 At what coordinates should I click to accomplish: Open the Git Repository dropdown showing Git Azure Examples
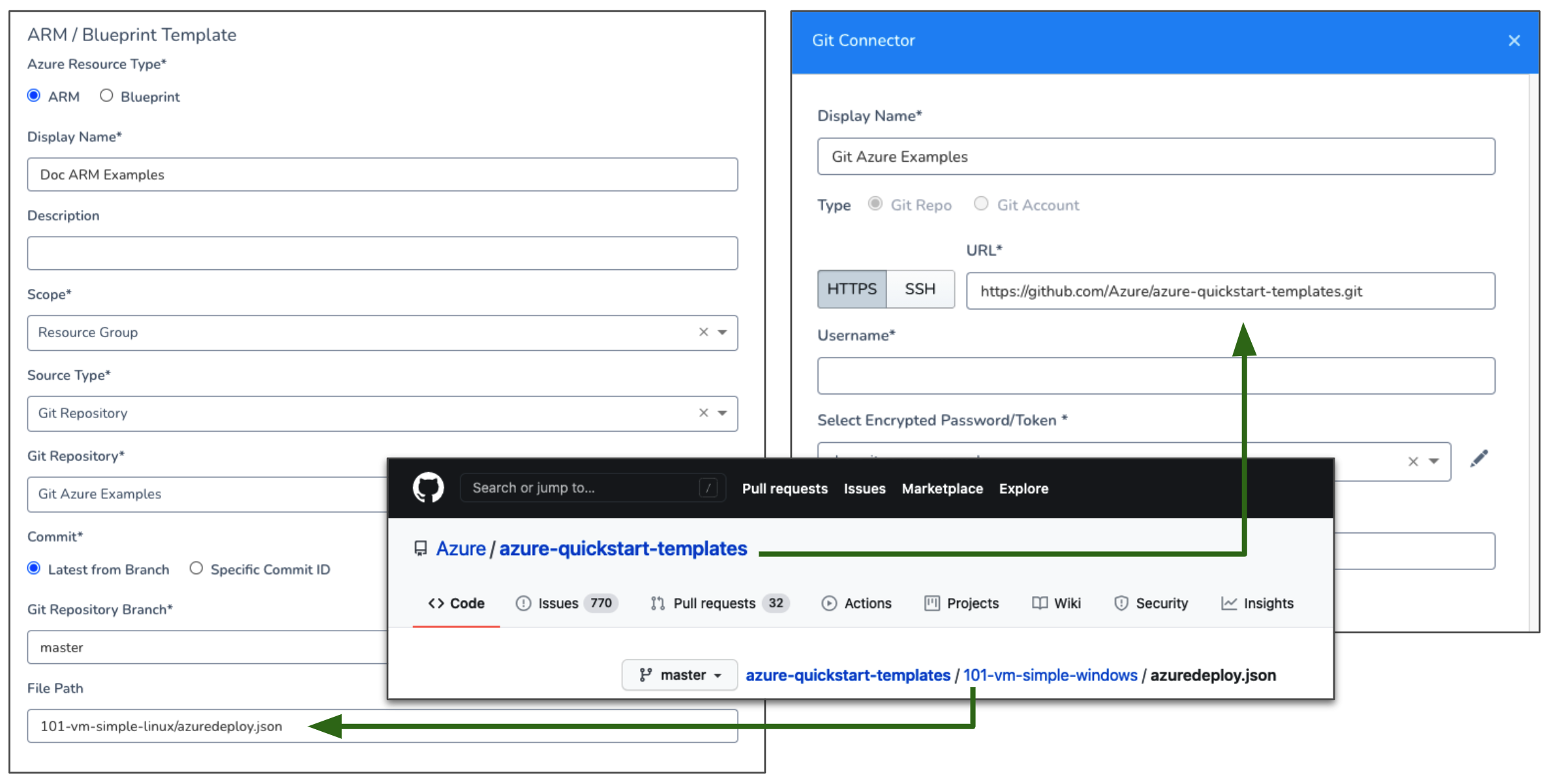point(207,494)
